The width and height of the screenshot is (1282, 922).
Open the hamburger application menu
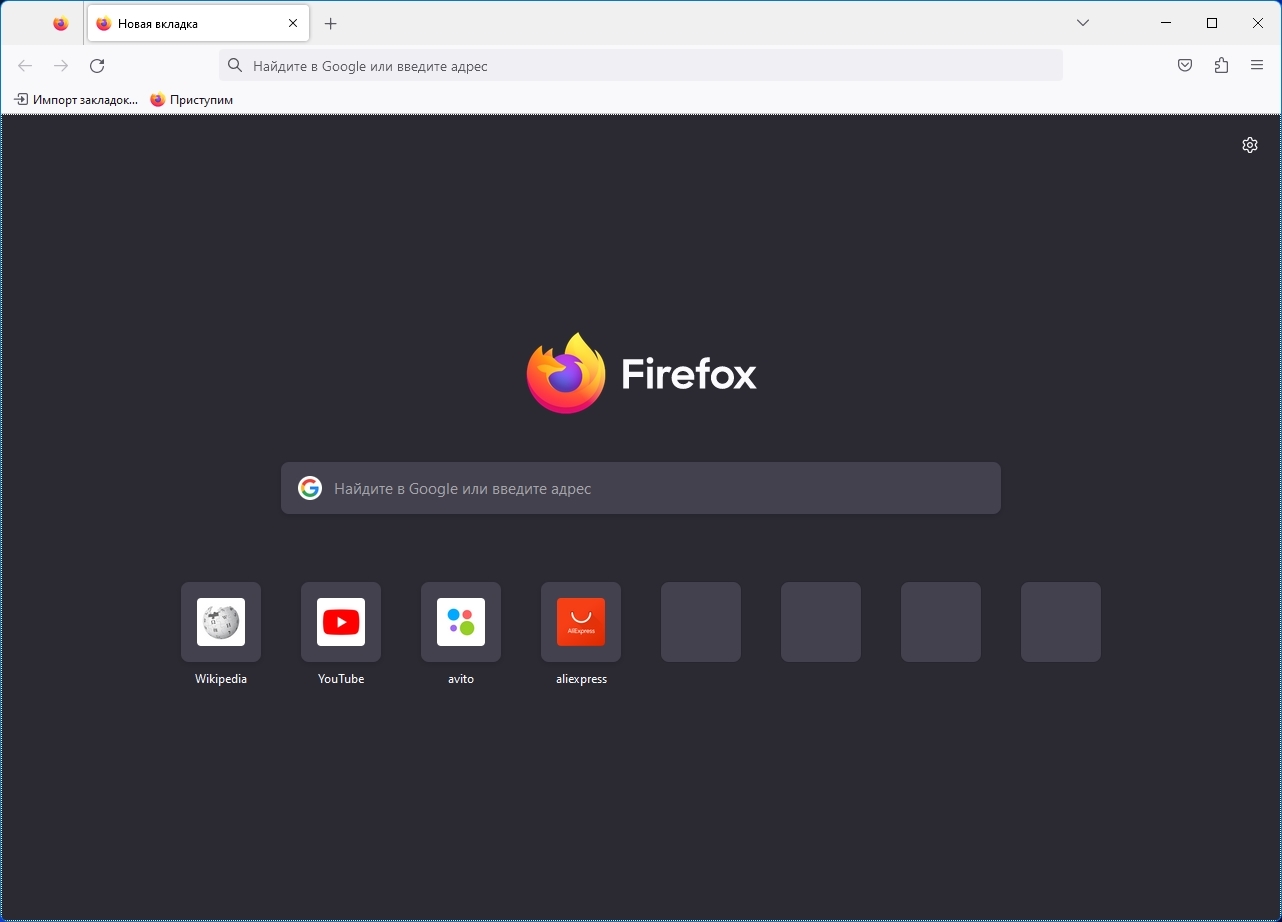coord(1257,66)
